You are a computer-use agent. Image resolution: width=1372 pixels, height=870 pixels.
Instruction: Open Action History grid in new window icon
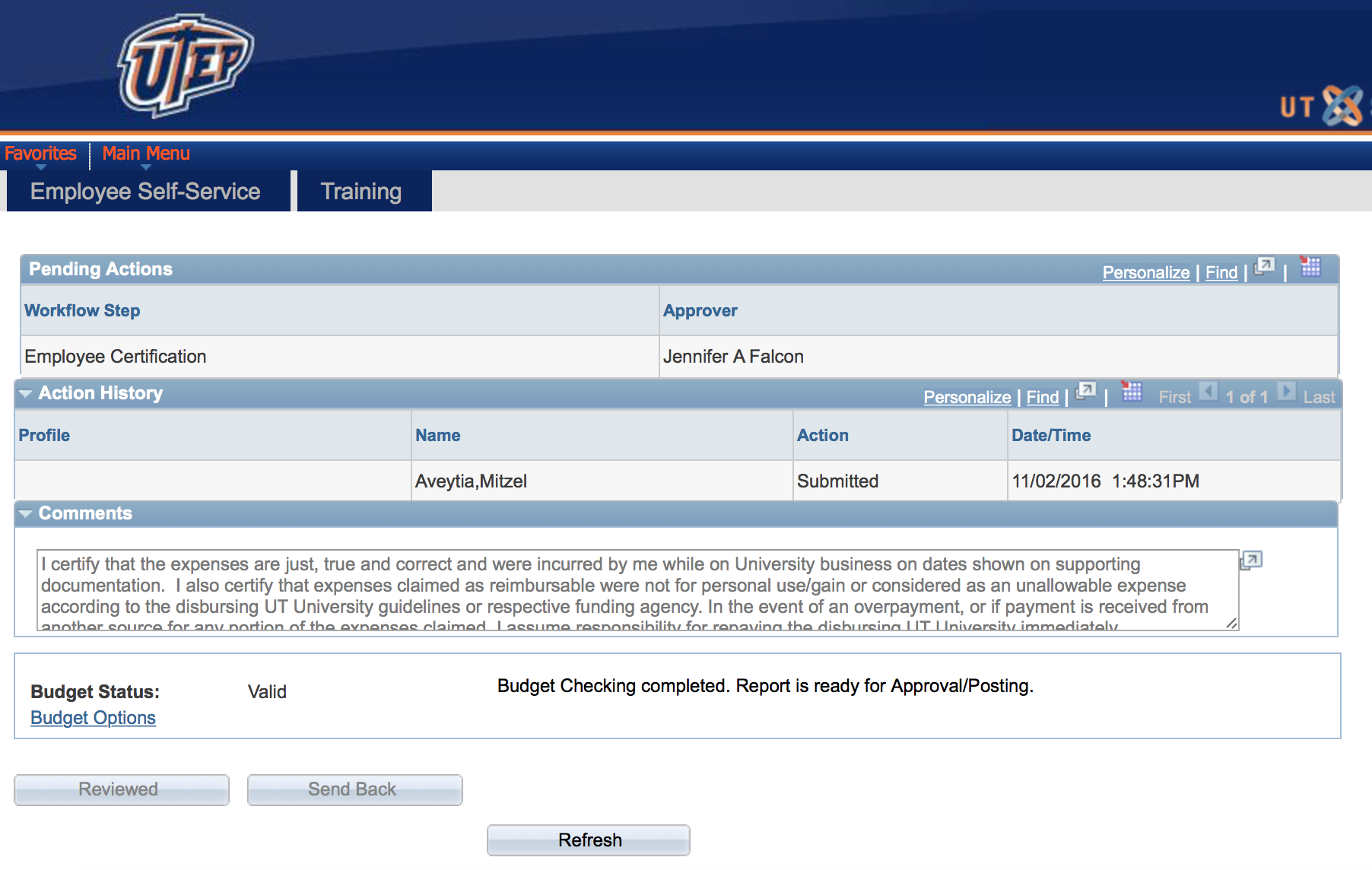(1085, 392)
